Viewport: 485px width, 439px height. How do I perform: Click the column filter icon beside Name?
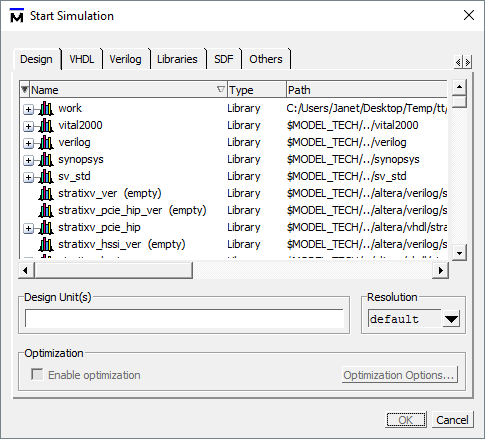coord(24,90)
